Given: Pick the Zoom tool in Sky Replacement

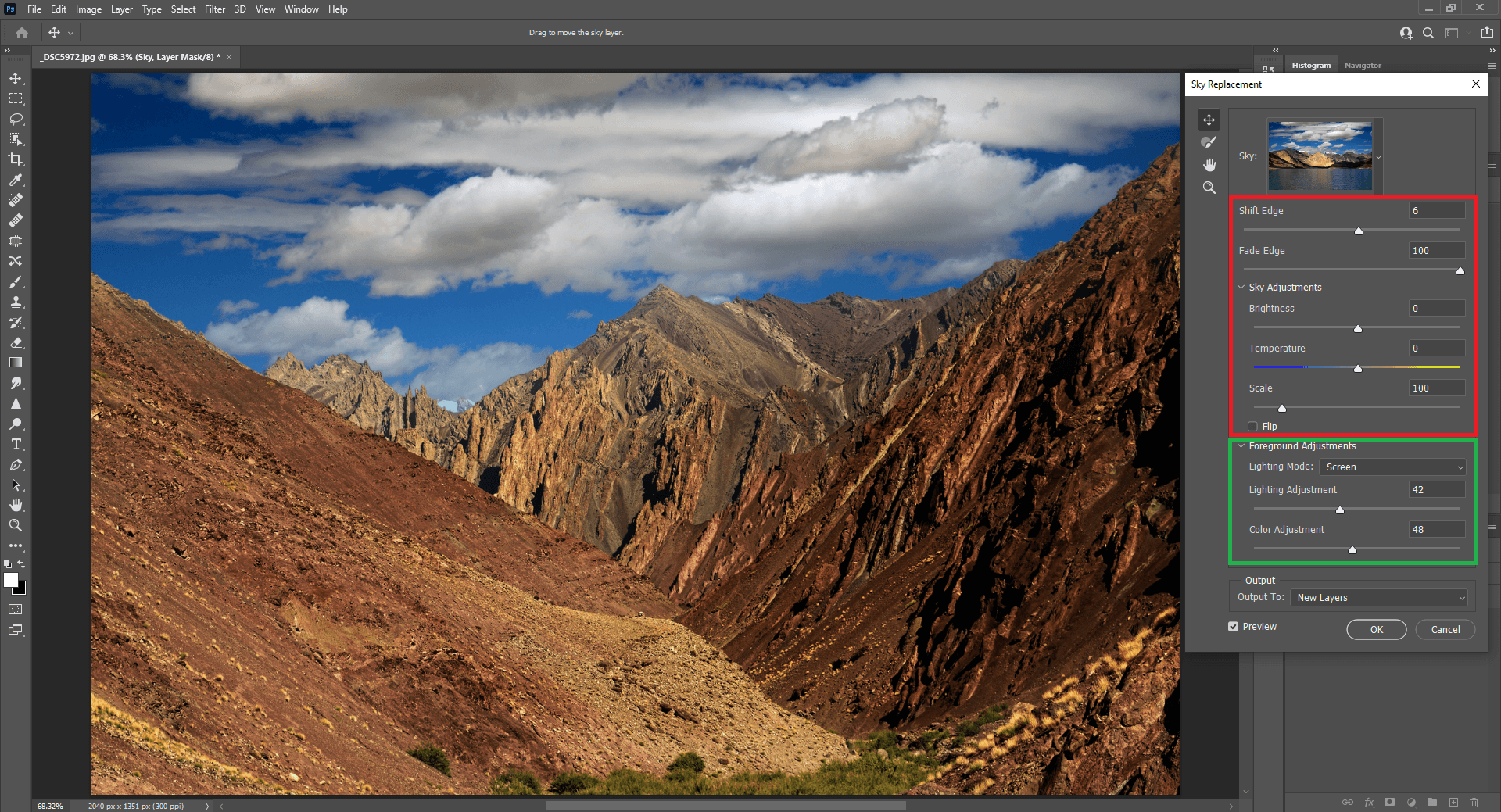Looking at the screenshot, I should [1209, 188].
